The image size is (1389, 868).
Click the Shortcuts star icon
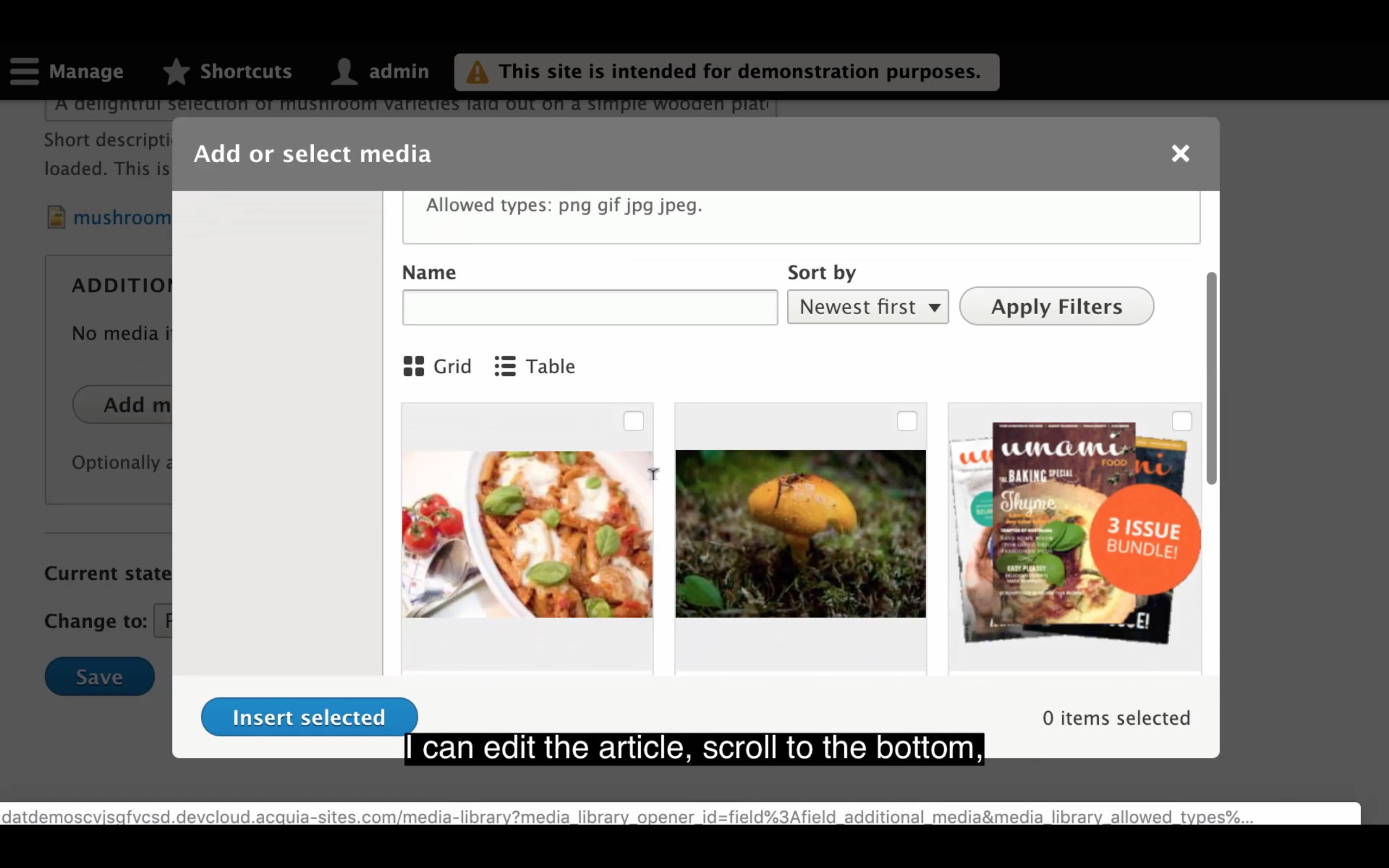click(176, 71)
